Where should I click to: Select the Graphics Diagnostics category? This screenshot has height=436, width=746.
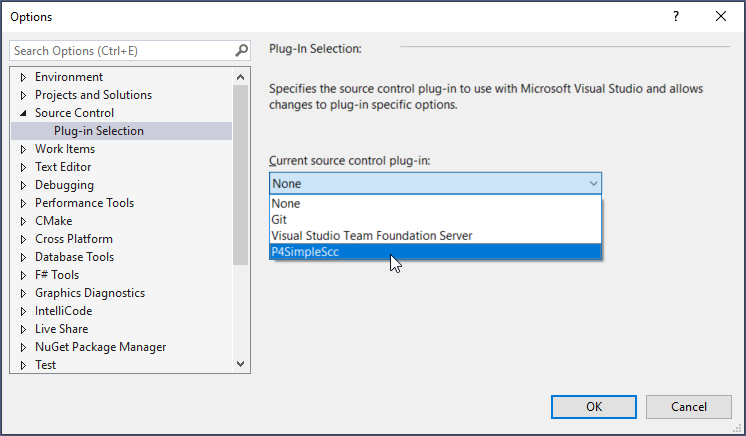click(90, 293)
